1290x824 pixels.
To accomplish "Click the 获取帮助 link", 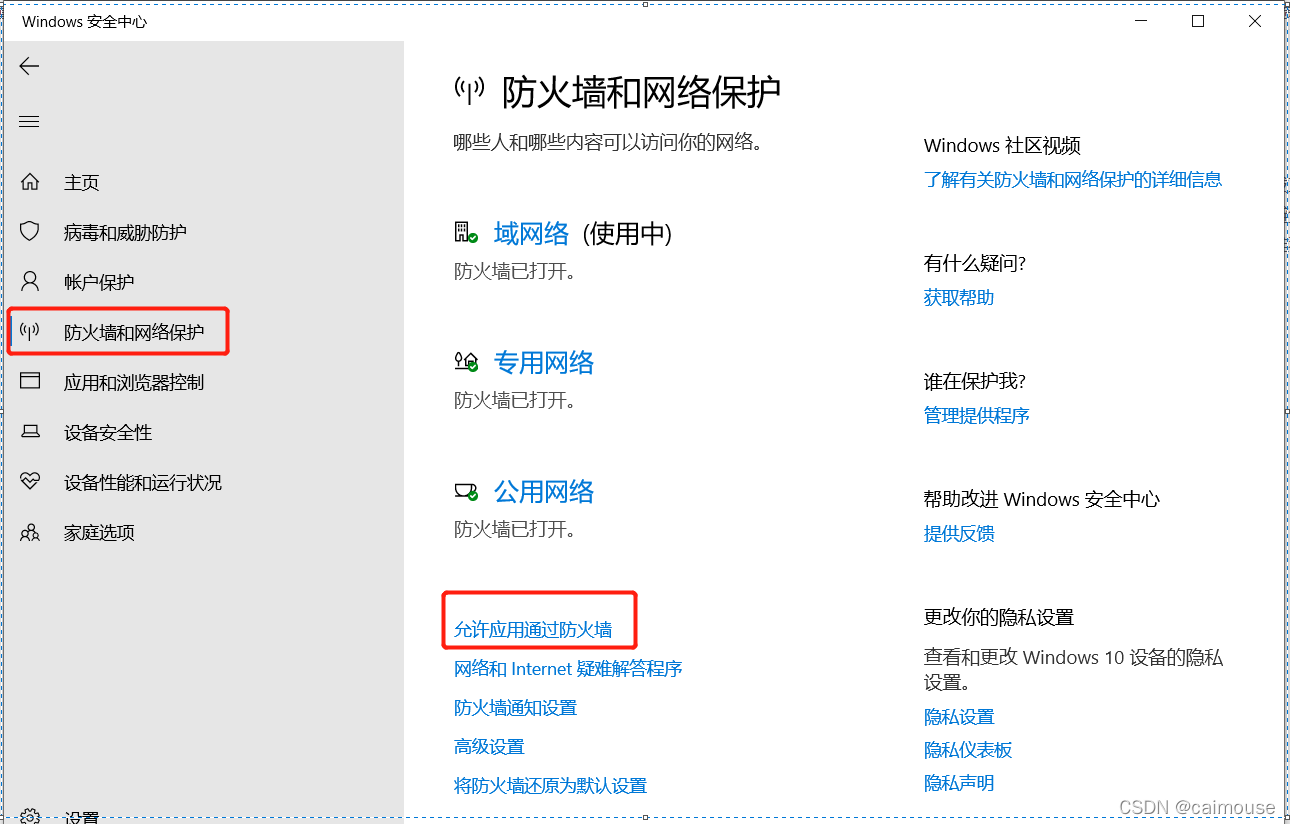I will (959, 297).
